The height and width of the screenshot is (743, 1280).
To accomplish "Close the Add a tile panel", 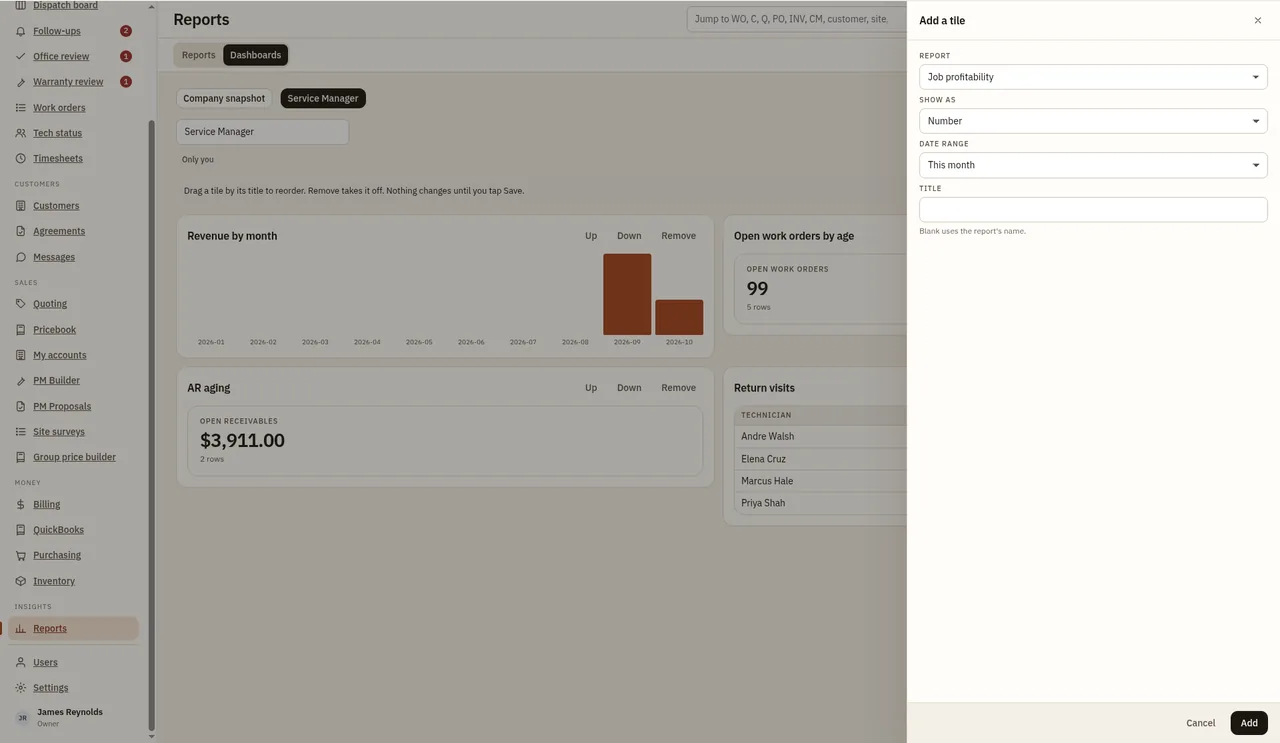I will click(x=1258, y=20).
